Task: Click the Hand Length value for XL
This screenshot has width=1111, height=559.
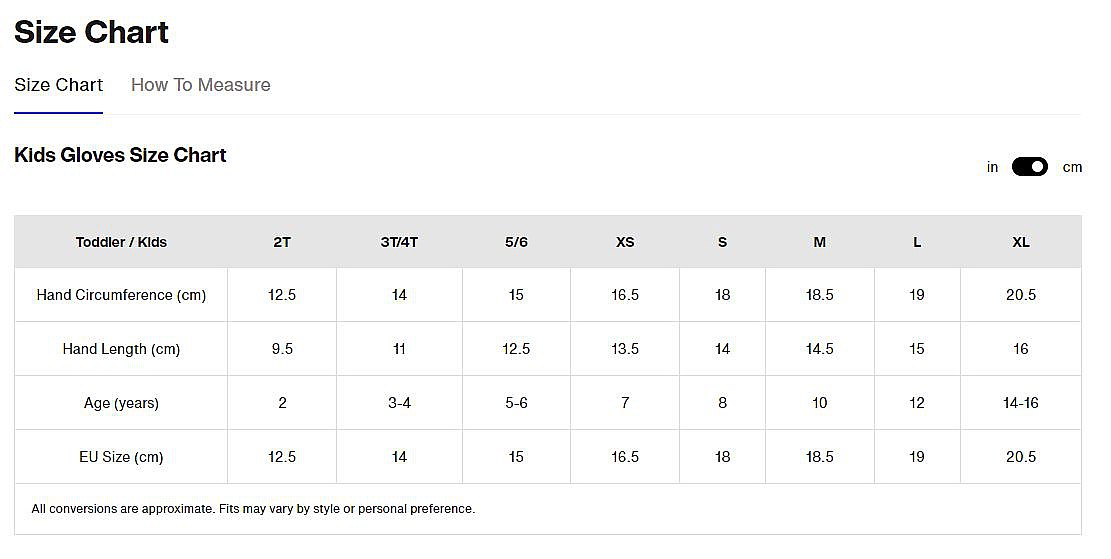Action: [x=1020, y=349]
